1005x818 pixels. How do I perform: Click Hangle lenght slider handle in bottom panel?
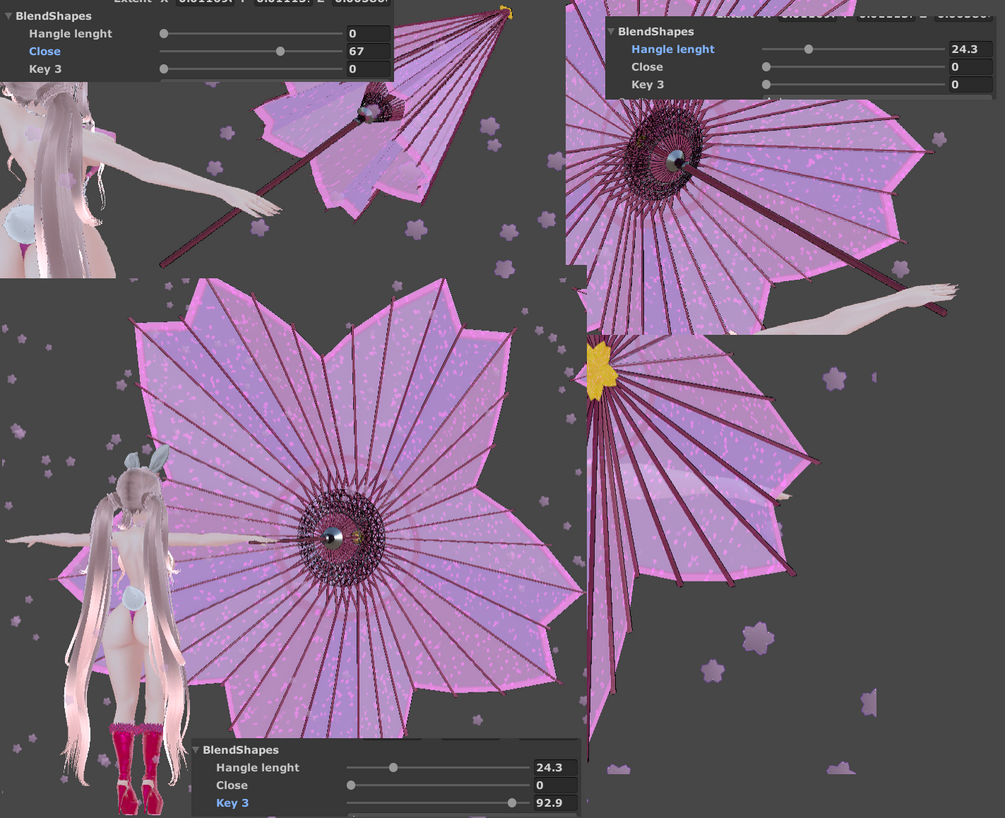393,767
